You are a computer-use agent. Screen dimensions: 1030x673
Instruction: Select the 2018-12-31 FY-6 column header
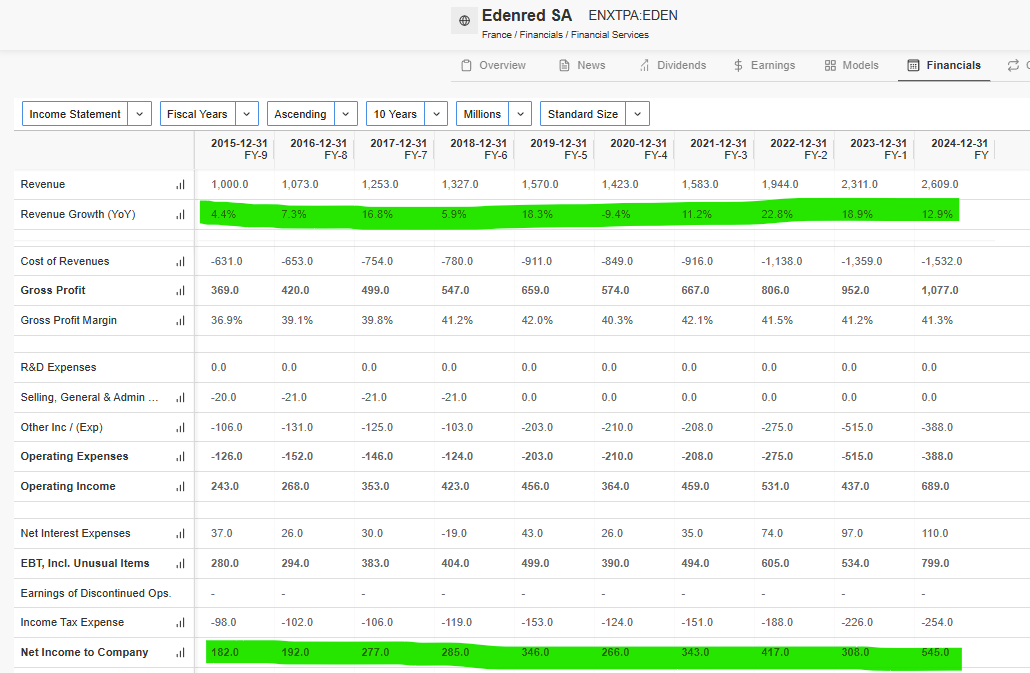[479, 149]
